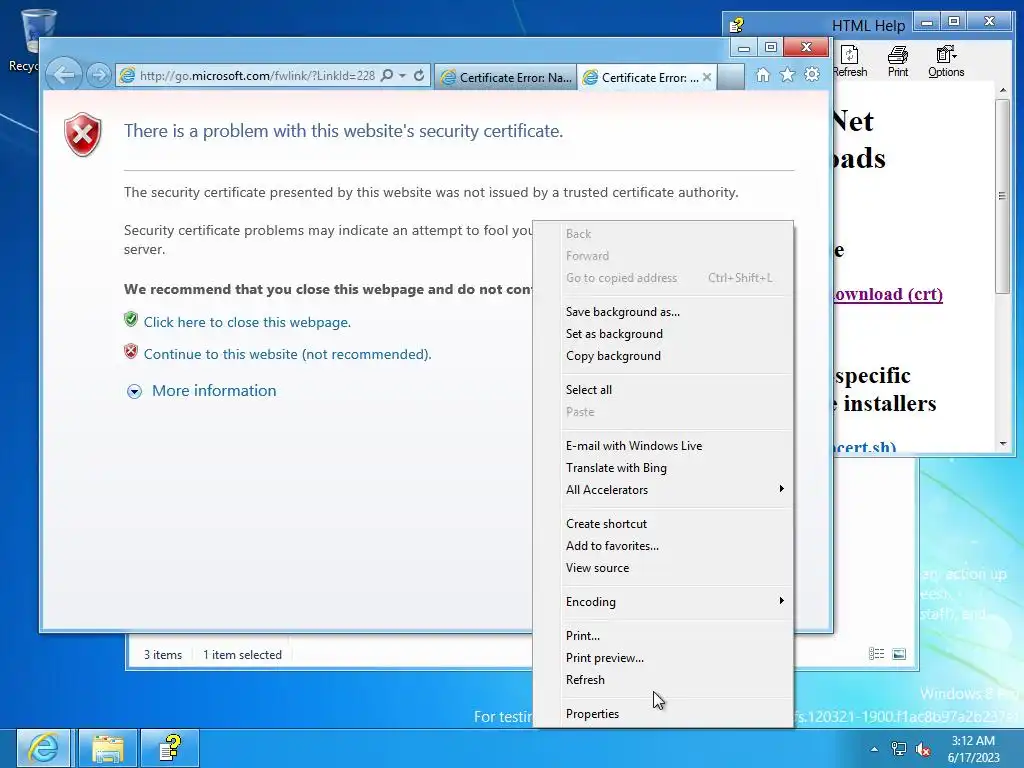Click the HTML Help title bar icon
Screen dimensions: 1024x768
pyautogui.click(x=737, y=25)
